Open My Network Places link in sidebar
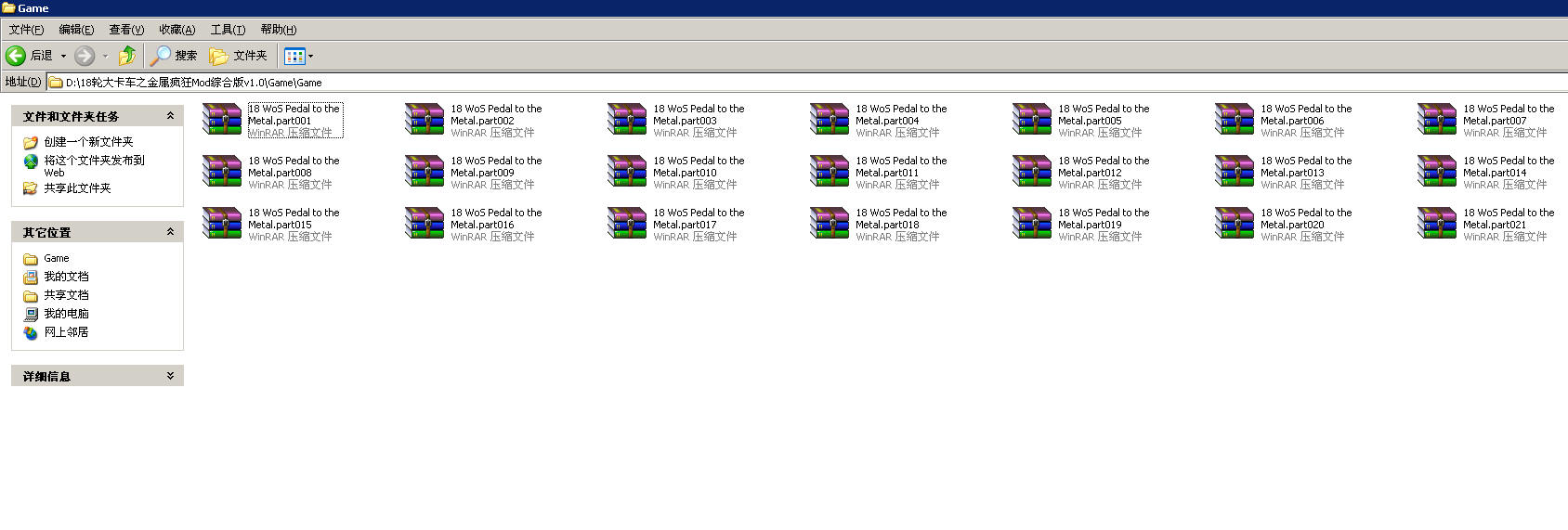The height and width of the screenshot is (530, 1568). [66, 332]
